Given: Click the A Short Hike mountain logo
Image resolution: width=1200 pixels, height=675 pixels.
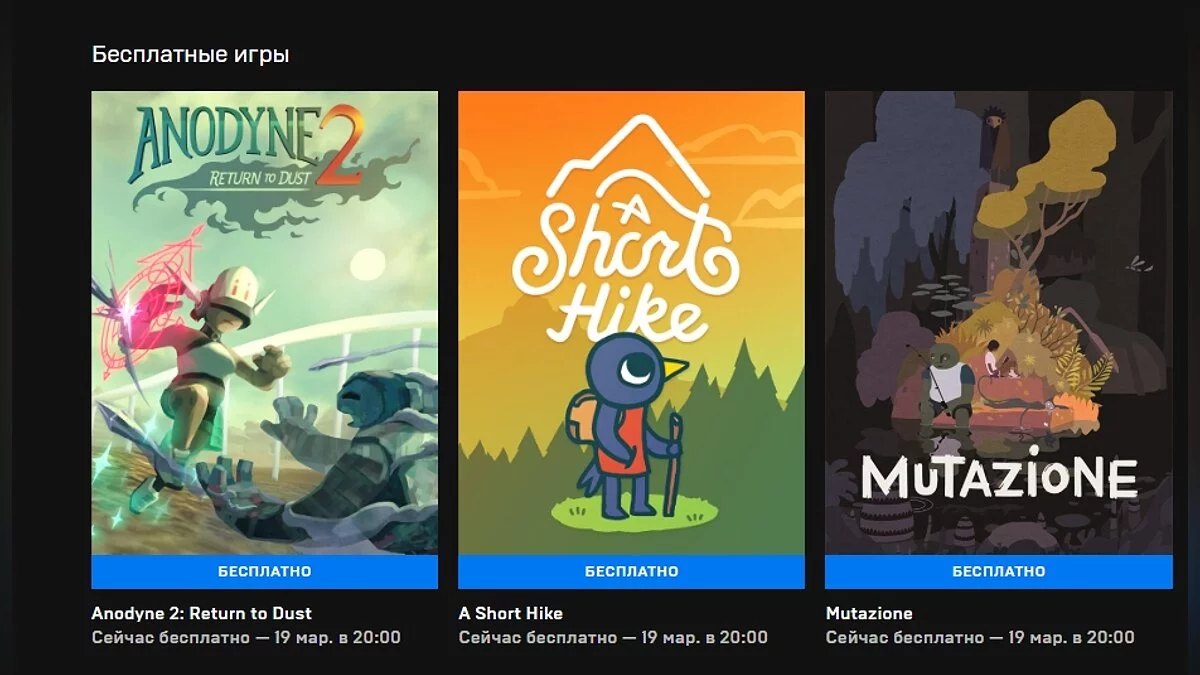Looking at the screenshot, I should coord(626,230).
